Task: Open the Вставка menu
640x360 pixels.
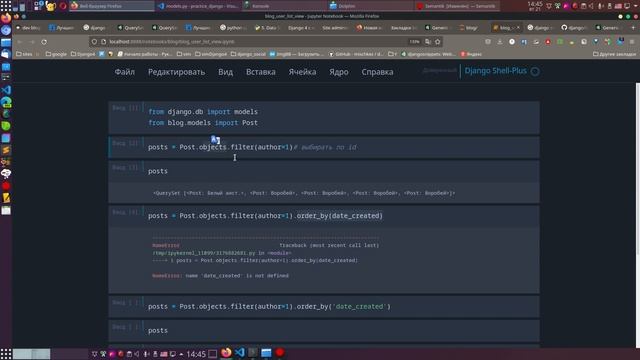Action: [x=260, y=72]
